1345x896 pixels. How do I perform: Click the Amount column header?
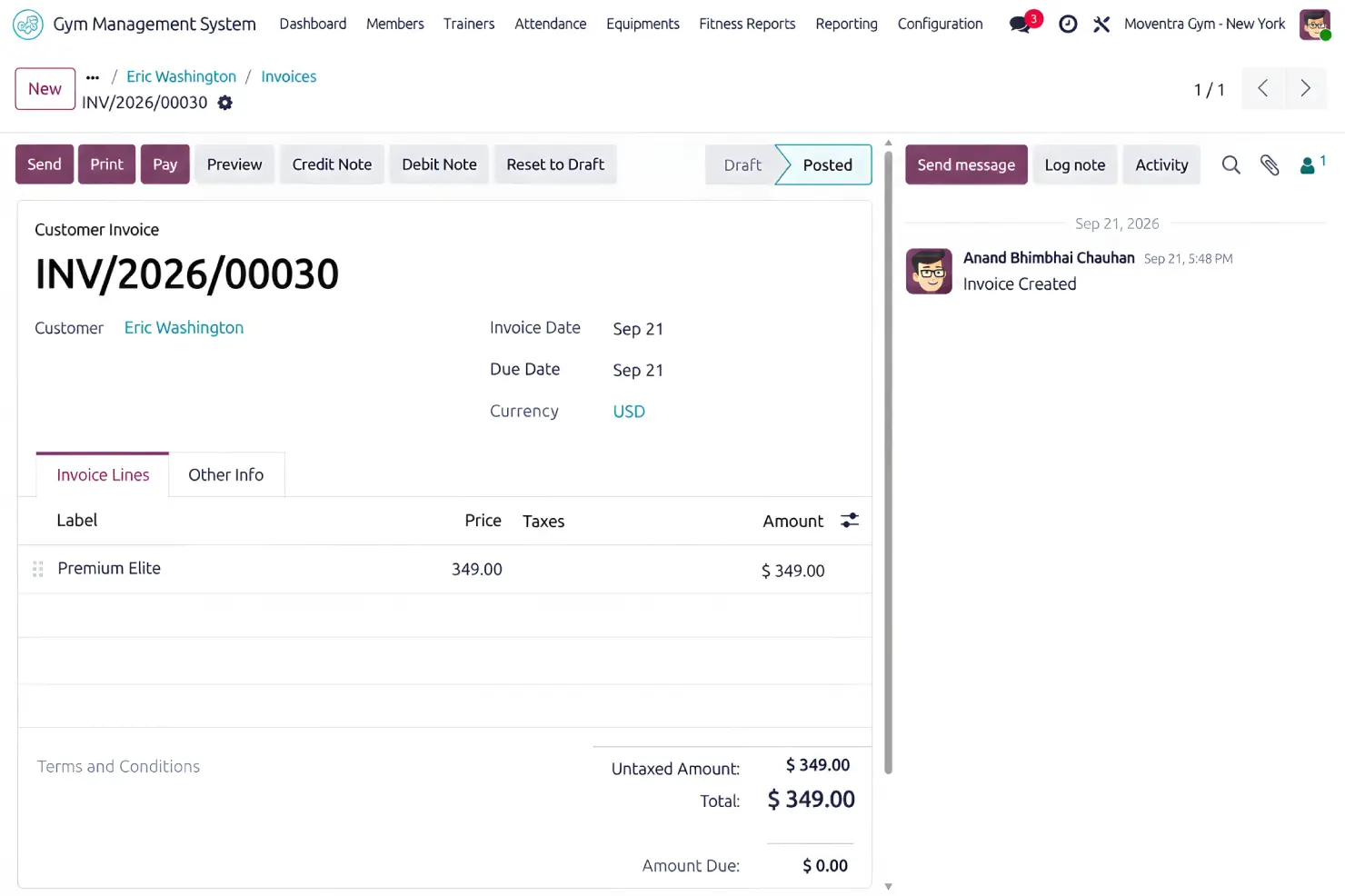tap(792, 522)
